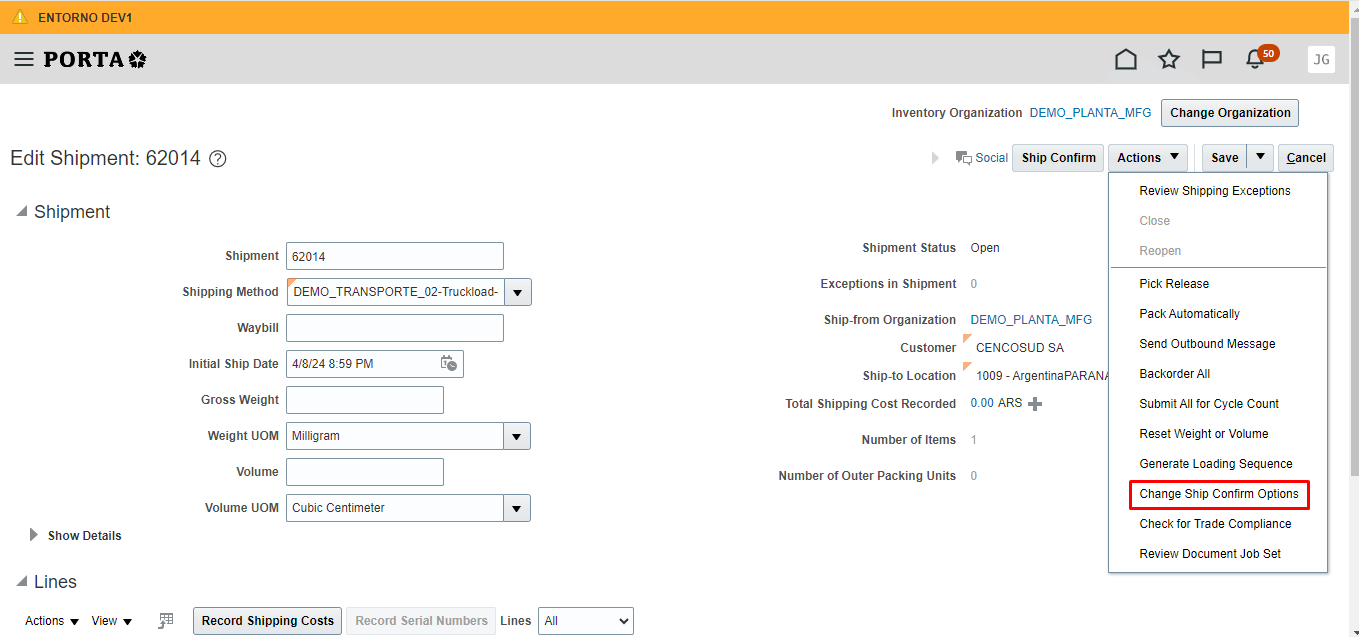This screenshot has width=1359, height=637.
Task: Open the JG user profile menu
Action: (x=1321, y=60)
